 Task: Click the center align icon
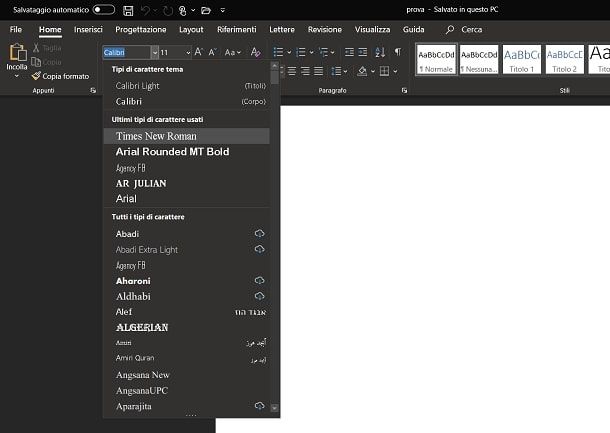click(x=292, y=71)
